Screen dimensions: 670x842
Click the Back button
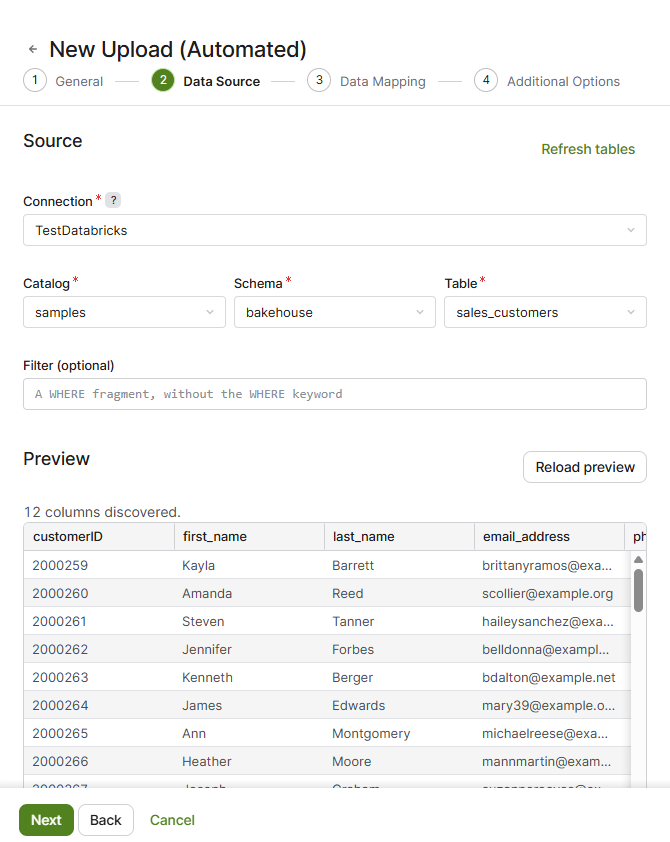click(106, 820)
